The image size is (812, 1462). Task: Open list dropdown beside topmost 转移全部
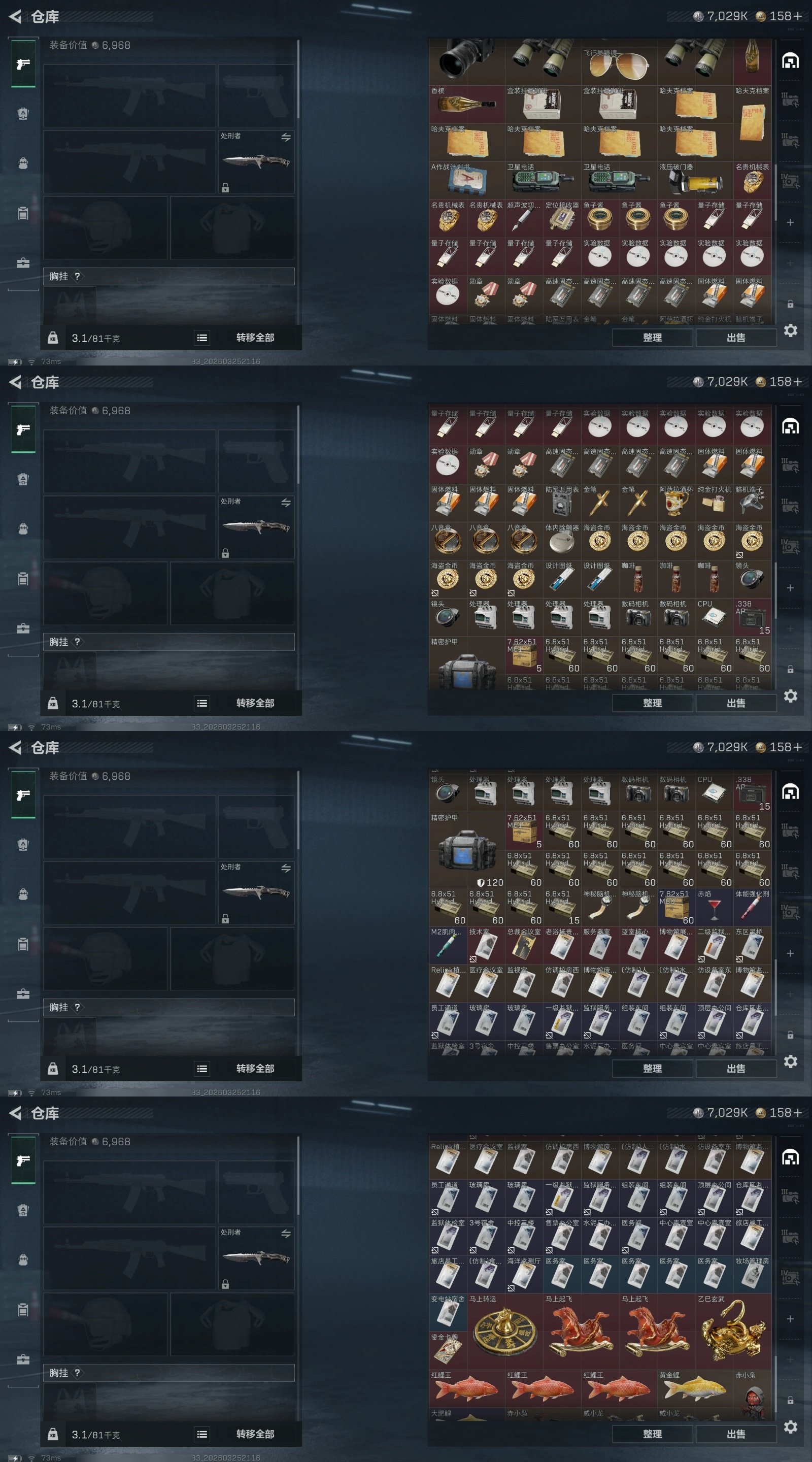click(202, 338)
